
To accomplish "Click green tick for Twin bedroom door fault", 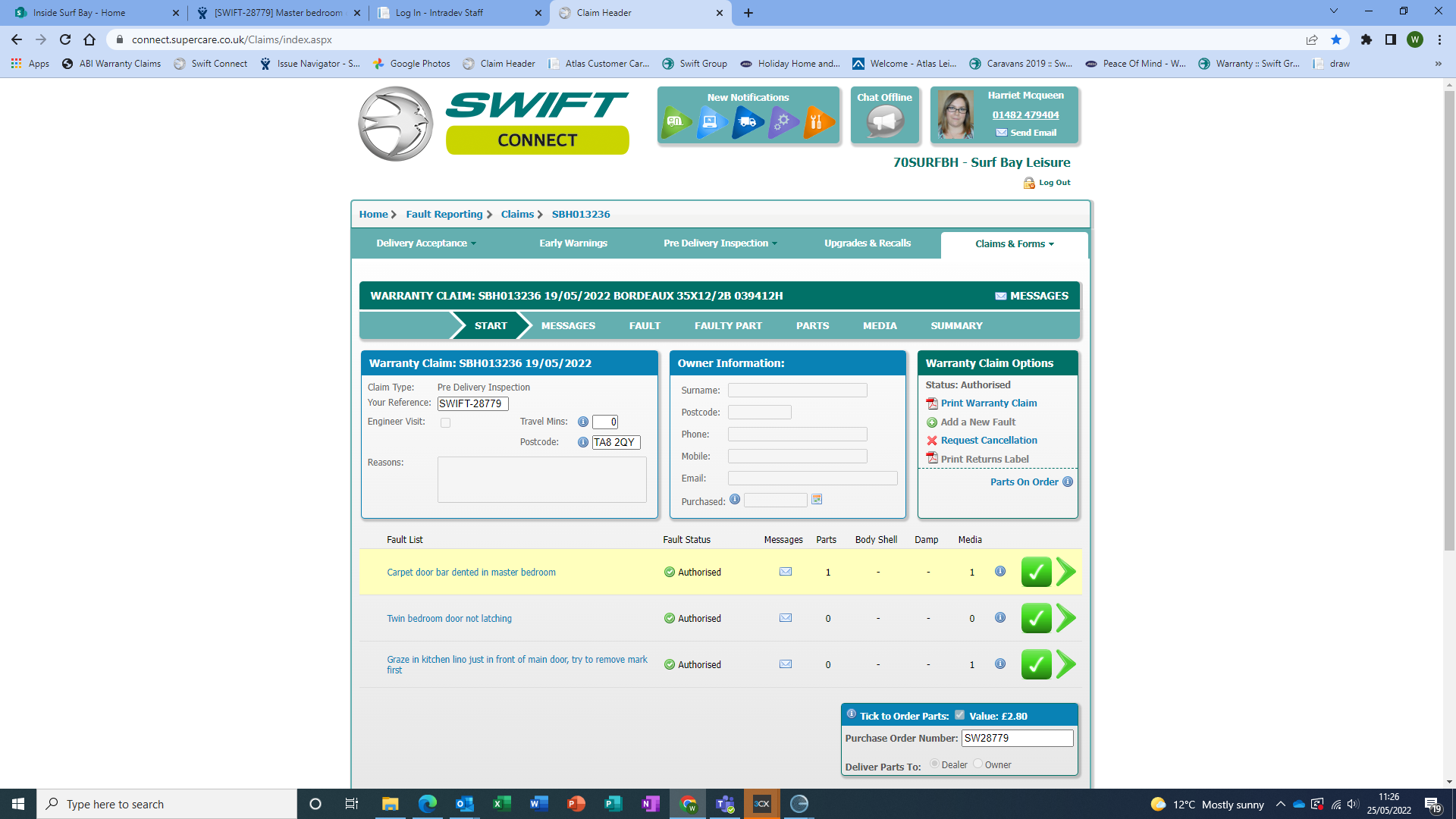I will point(1036,618).
